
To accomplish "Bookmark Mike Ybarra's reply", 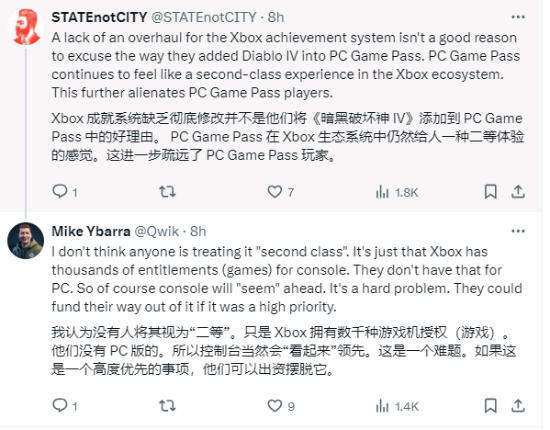I will [490, 406].
